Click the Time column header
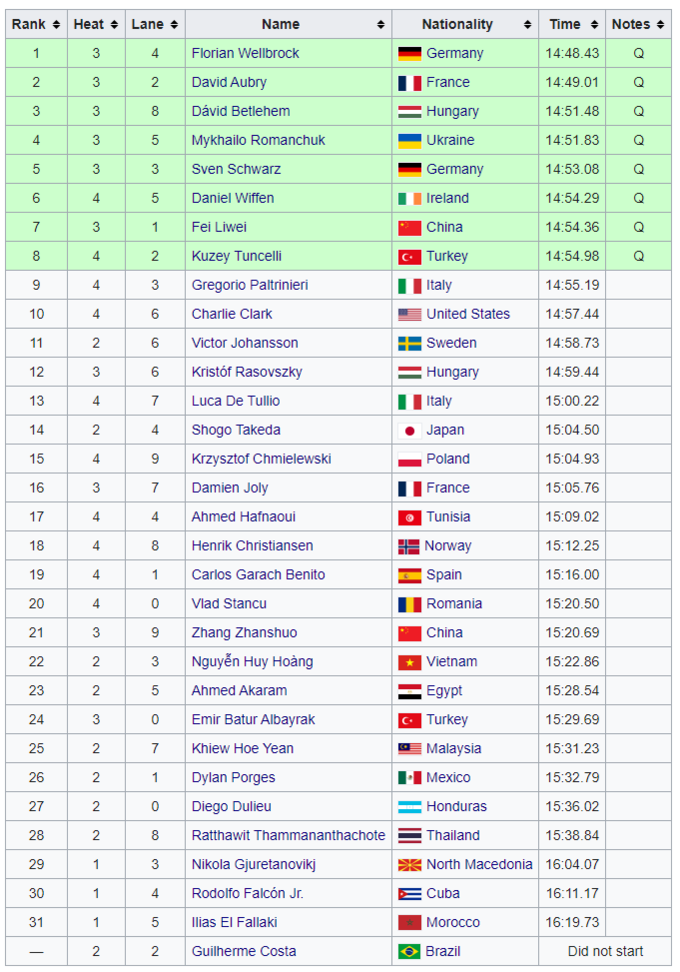 coord(564,25)
